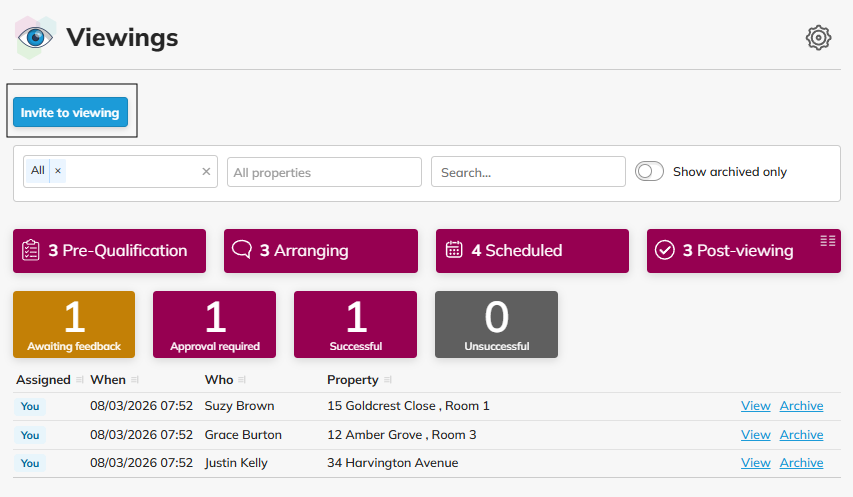This screenshot has height=497, width=853.
Task: Remove the 'All' filter tag
Action: click(58, 171)
